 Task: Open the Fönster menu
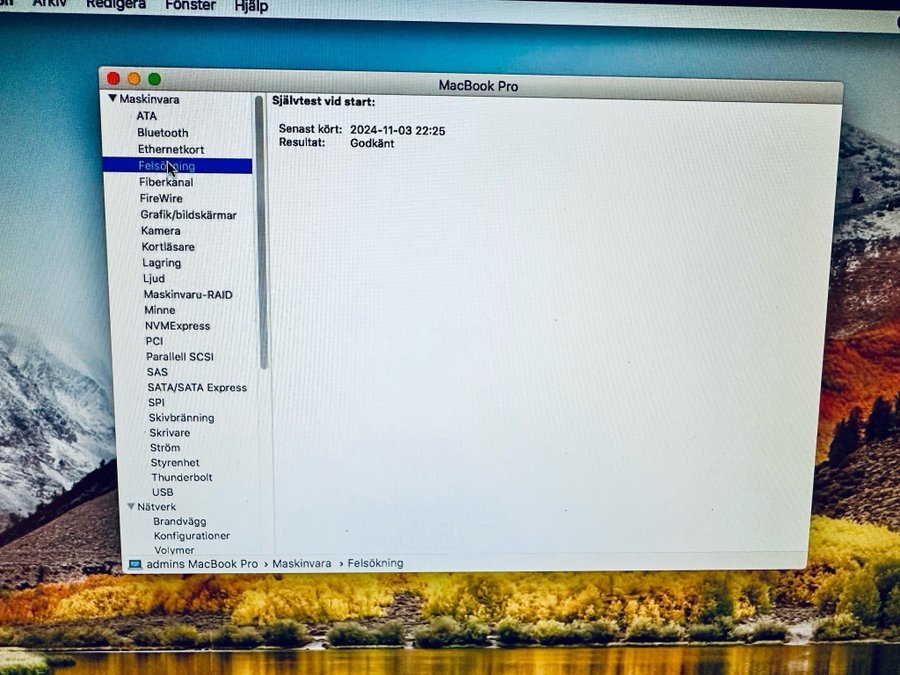tap(190, 5)
